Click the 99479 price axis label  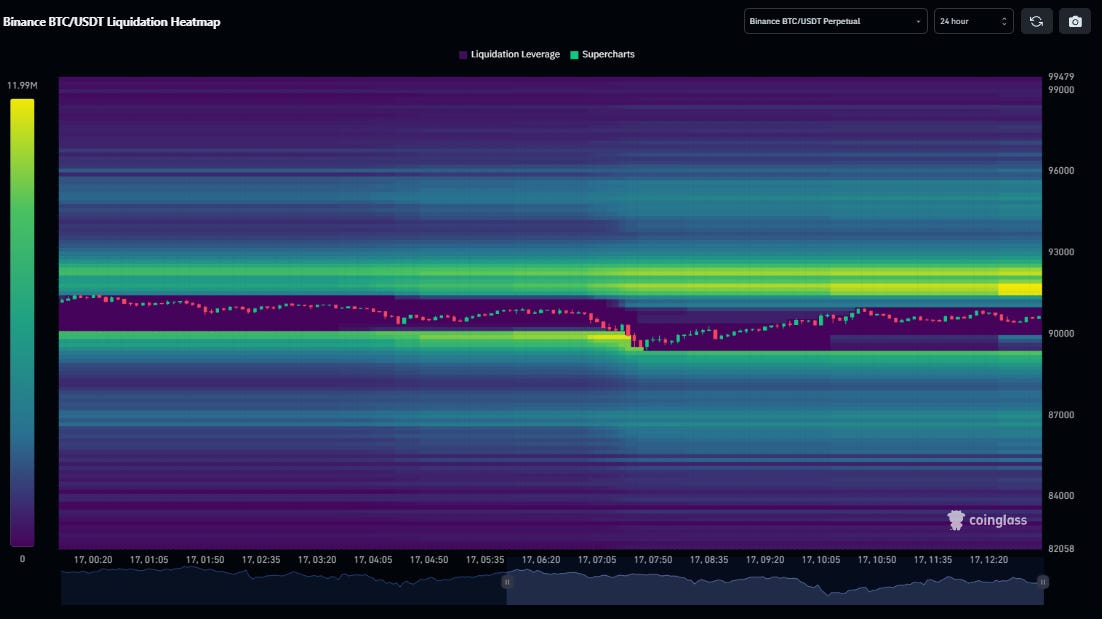(x=1061, y=77)
